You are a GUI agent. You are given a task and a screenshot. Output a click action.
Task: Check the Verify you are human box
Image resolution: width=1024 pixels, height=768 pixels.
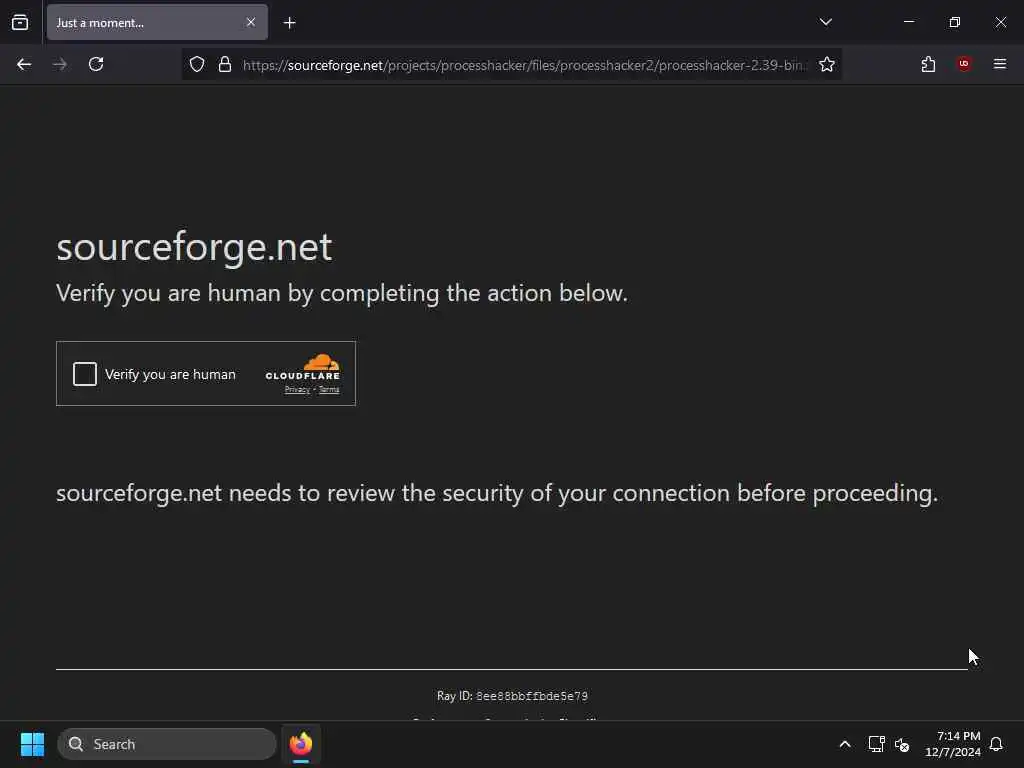pyautogui.click(x=85, y=374)
